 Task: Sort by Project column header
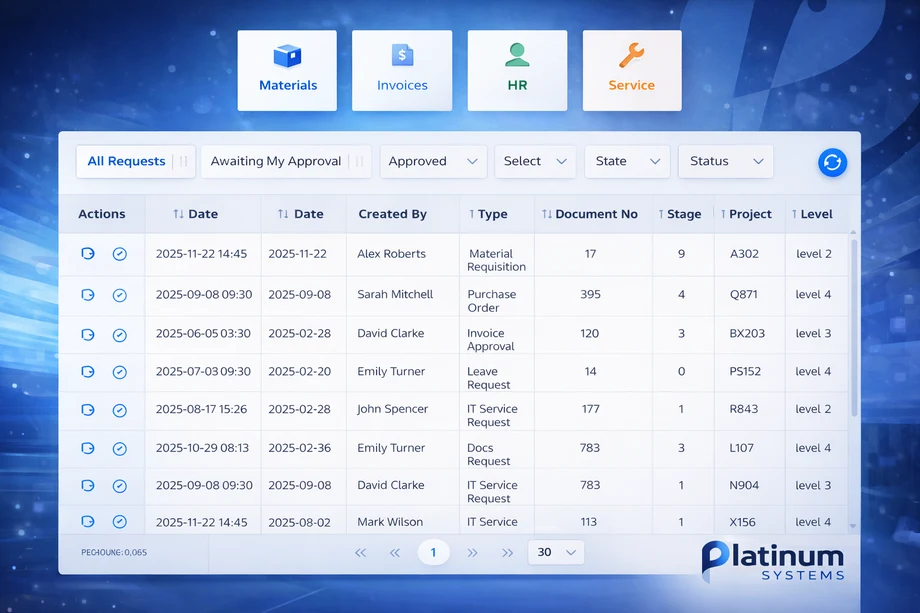tap(746, 214)
